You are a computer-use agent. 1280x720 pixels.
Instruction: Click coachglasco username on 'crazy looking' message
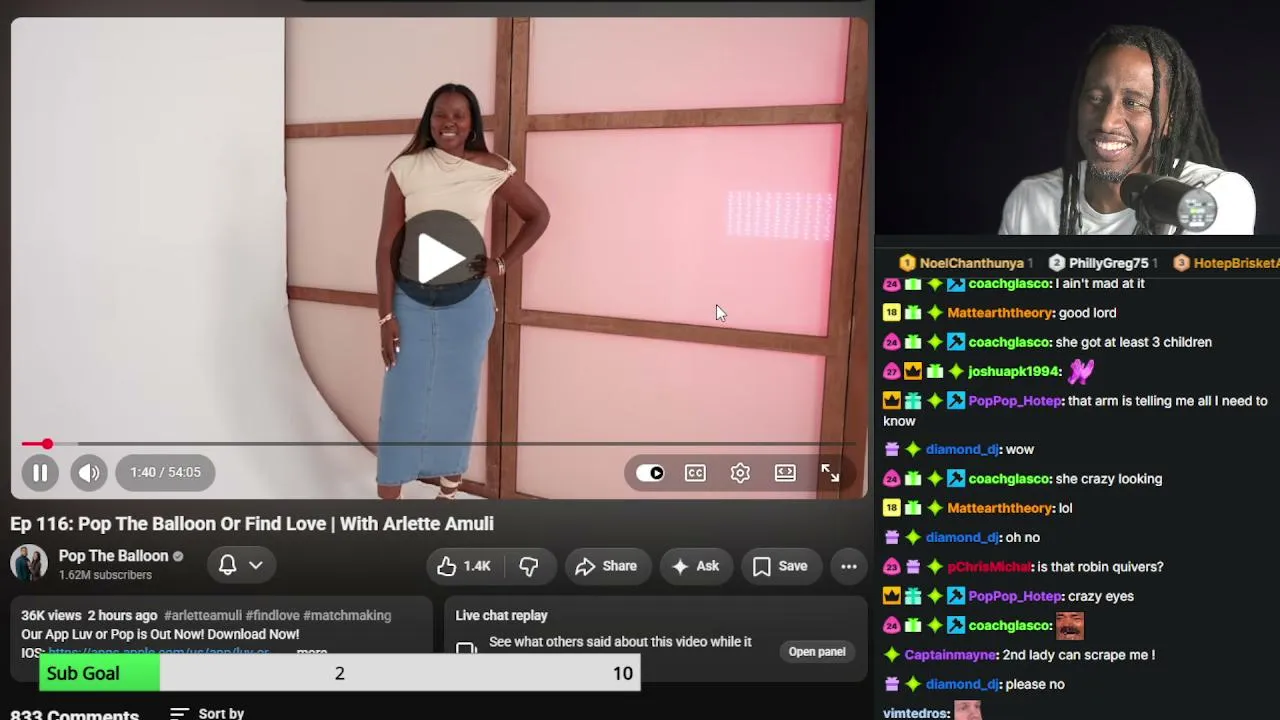pyautogui.click(x=1009, y=479)
